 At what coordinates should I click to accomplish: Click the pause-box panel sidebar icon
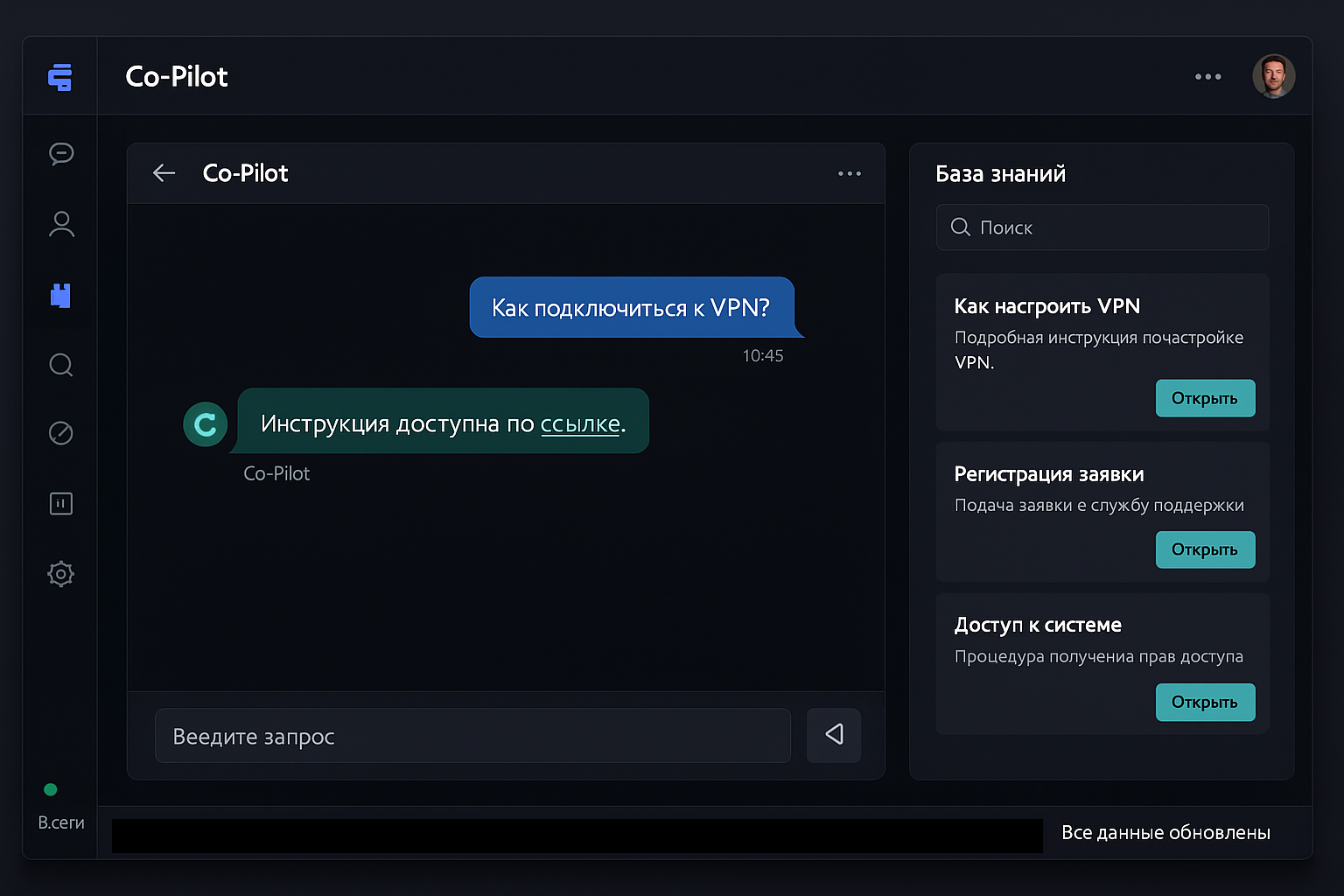[x=61, y=504]
